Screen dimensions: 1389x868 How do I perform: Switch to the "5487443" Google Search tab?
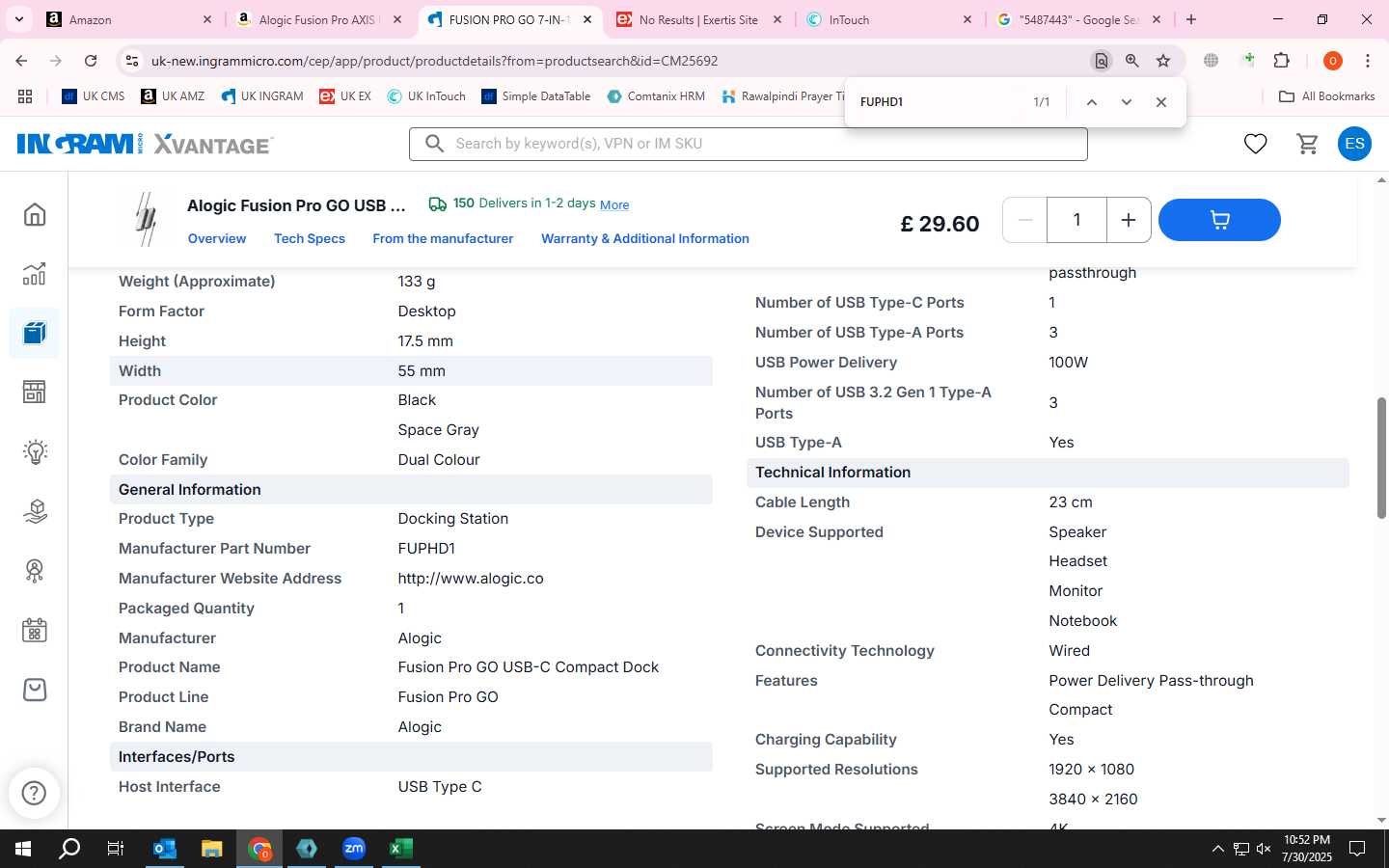click(1078, 19)
